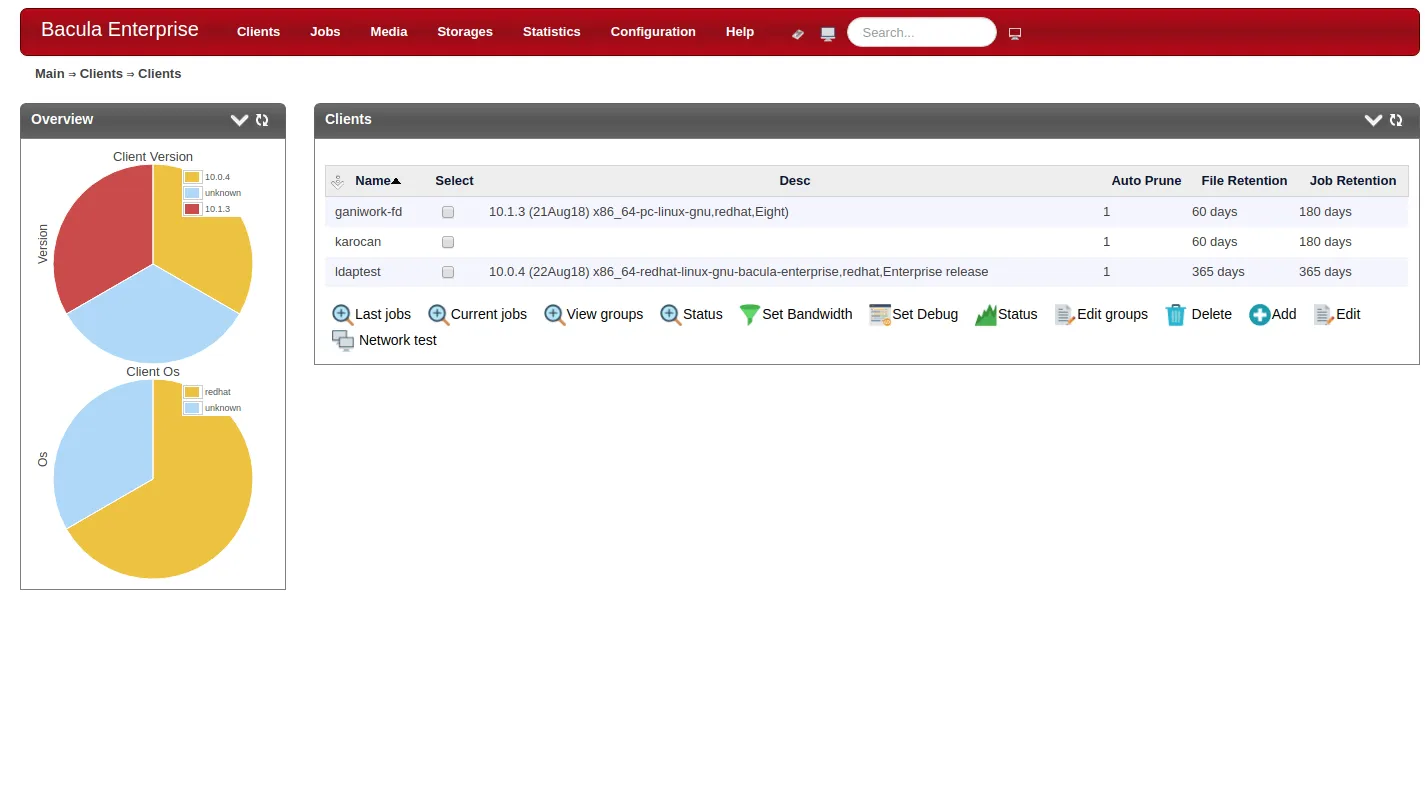Click the karocan client name
This screenshot has height=793, width=1425.
point(358,242)
